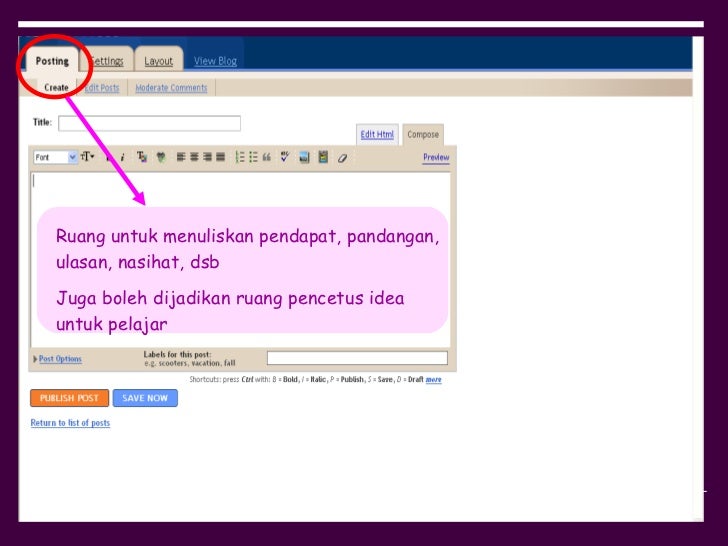Image resolution: width=728 pixels, height=546 pixels.
Task: Open Return to list of posts
Action: (x=70, y=423)
